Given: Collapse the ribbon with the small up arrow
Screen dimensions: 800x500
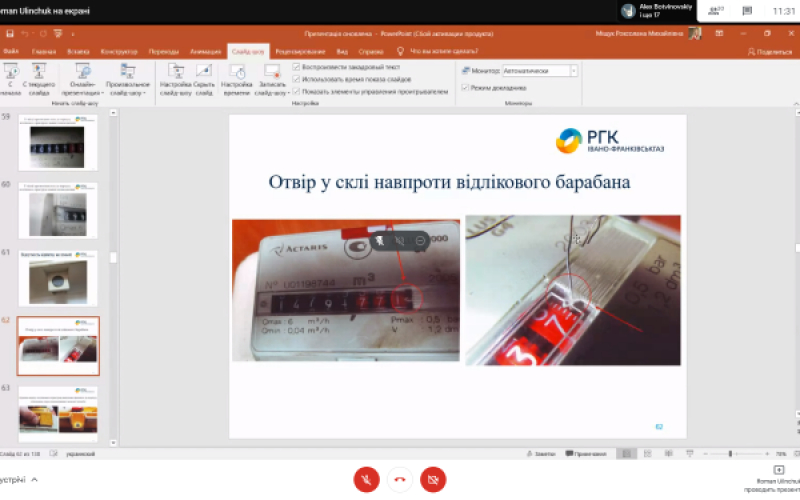Looking at the screenshot, I should click(x=796, y=104).
